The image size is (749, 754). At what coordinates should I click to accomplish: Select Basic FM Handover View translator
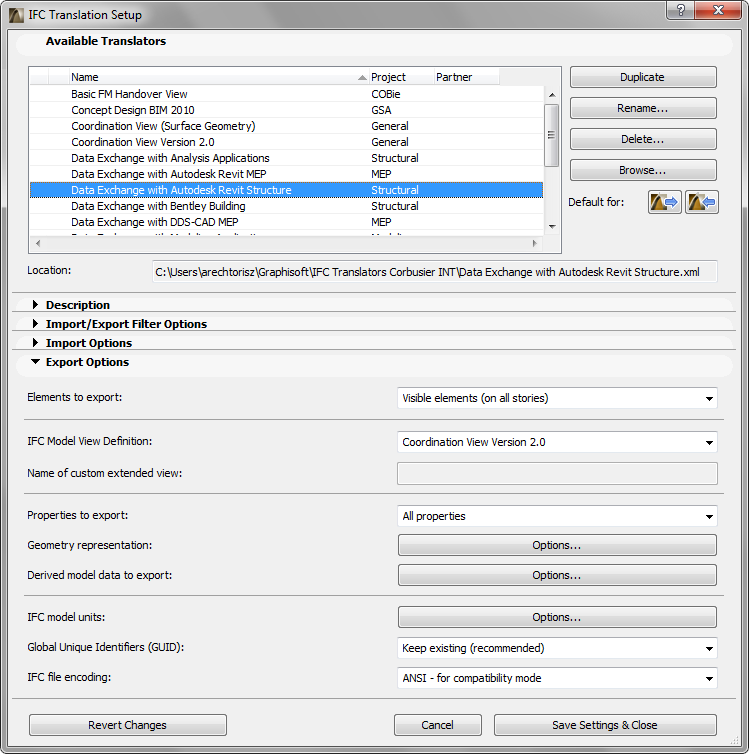(287, 94)
